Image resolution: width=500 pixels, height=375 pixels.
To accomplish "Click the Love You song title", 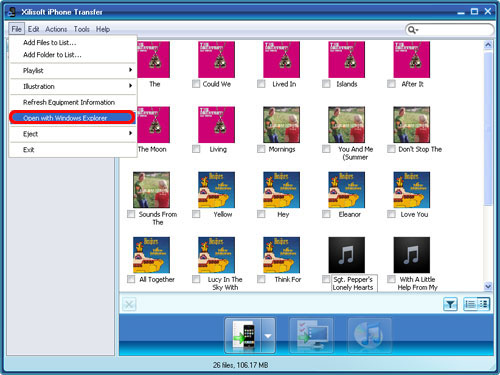I will [x=414, y=214].
